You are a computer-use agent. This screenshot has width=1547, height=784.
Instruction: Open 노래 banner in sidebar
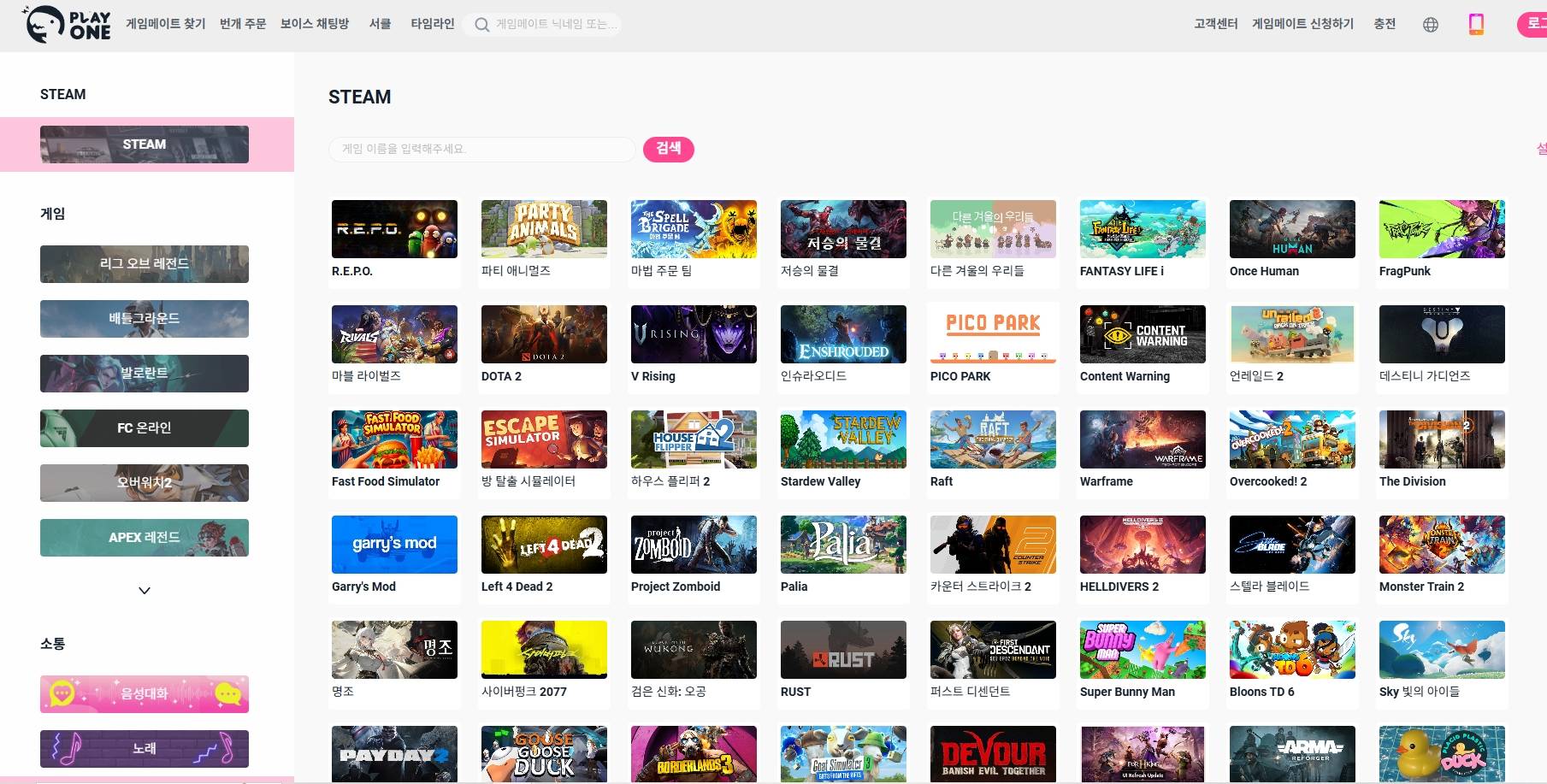click(145, 749)
